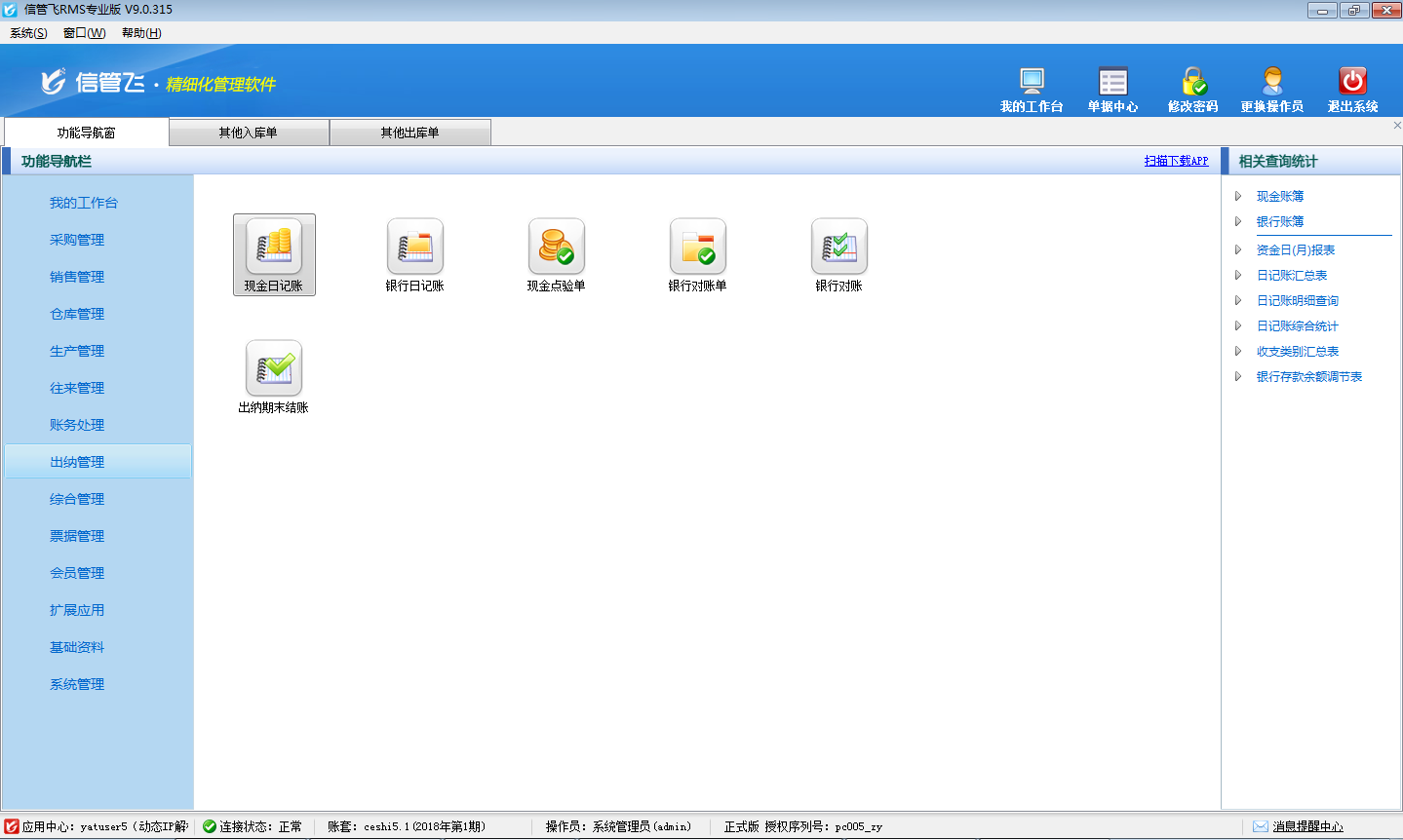Screen dimensions: 1403x840
Task: Open 单据中心 document center icon
Action: tap(1112, 81)
